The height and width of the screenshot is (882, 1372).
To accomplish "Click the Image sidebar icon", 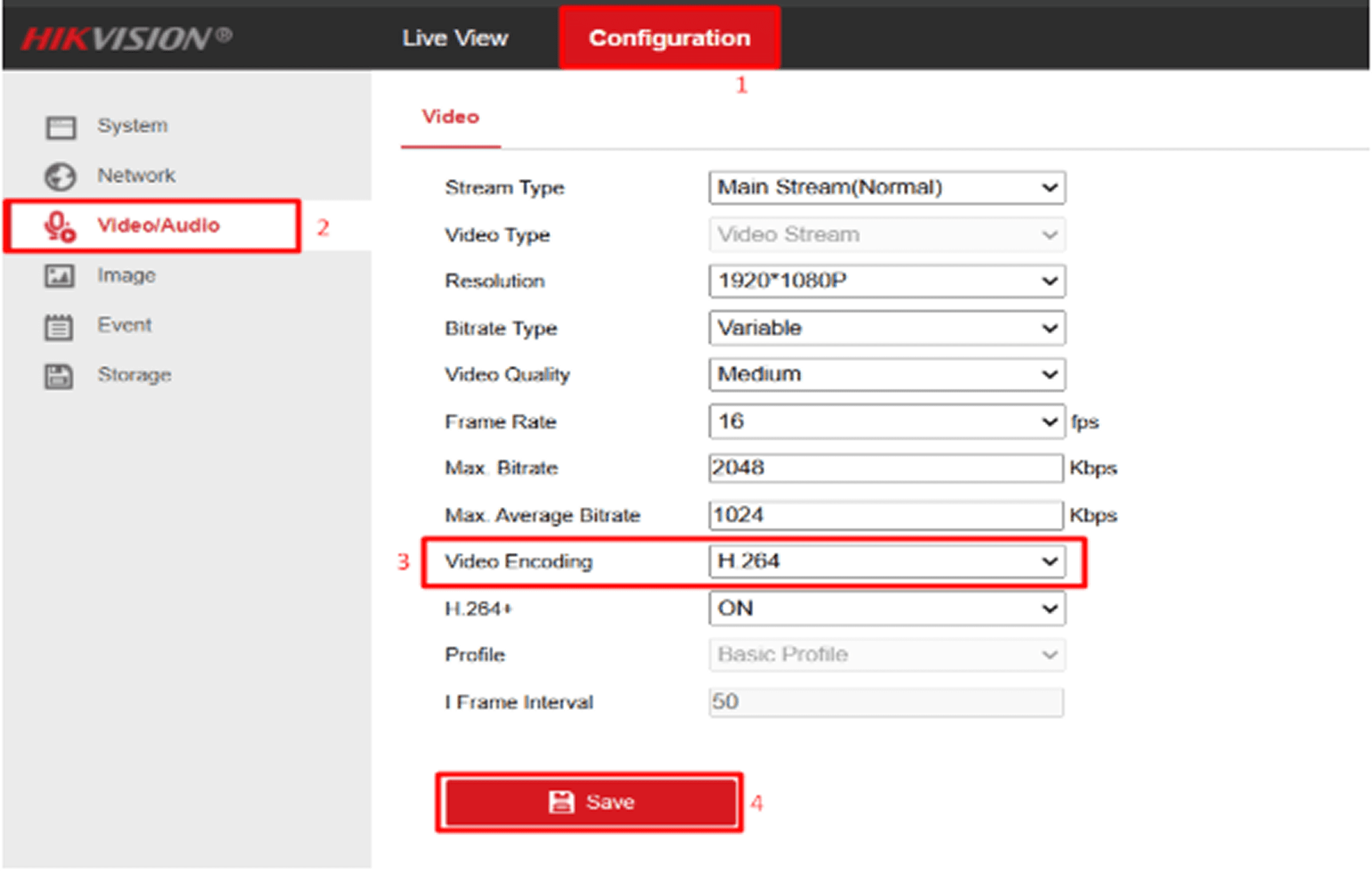I will (59, 276).
